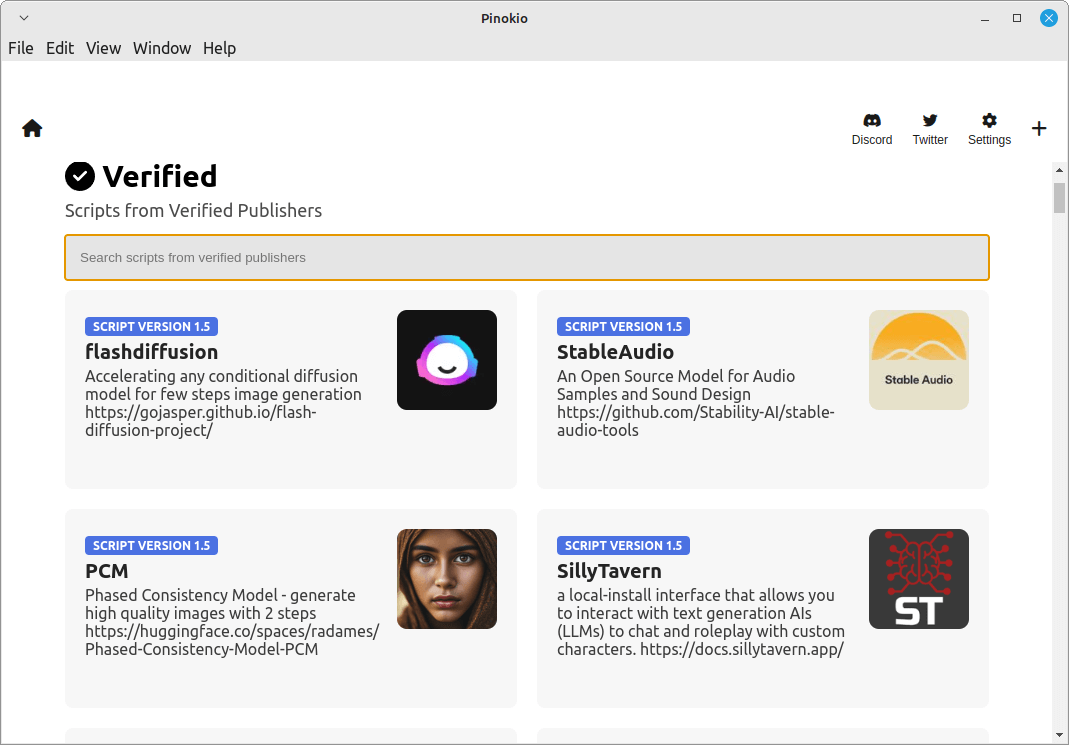Click SillyTavern's Script Version 1.5 badge
Viewport: 1069px width, 745px height.
(623, 545)
